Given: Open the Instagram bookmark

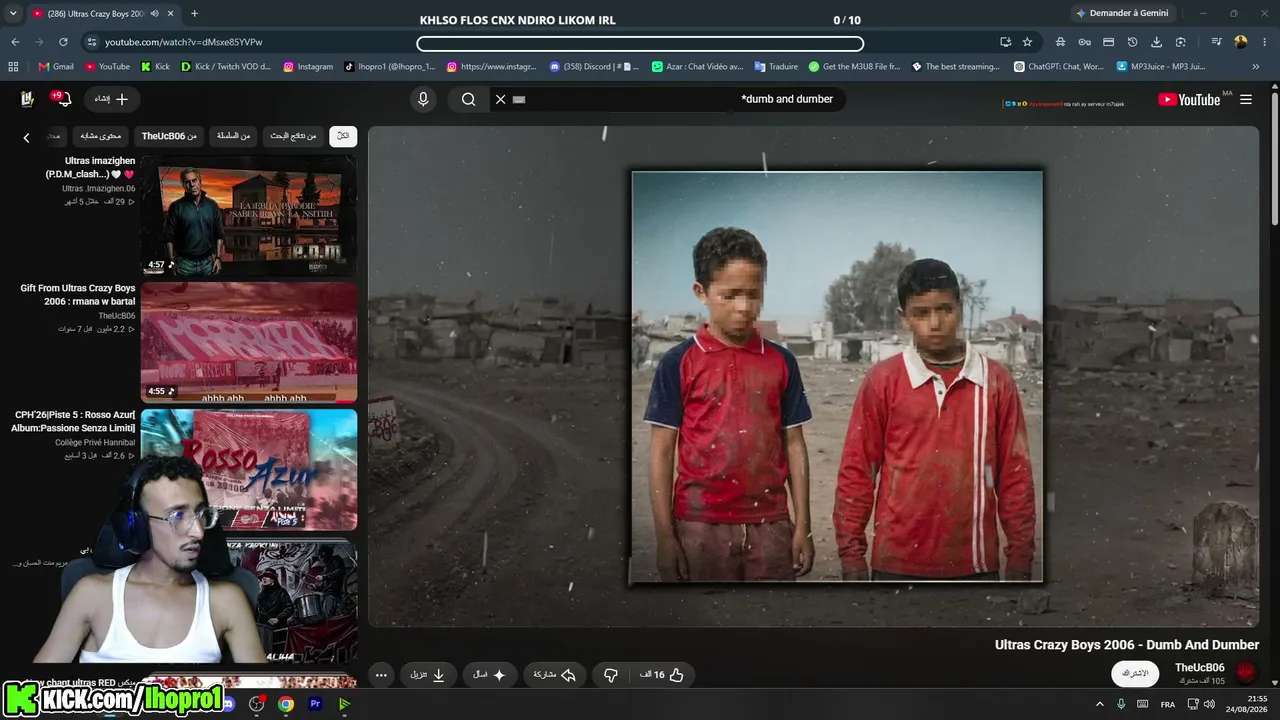Looking at the screenshot, I should pos(308,67).
